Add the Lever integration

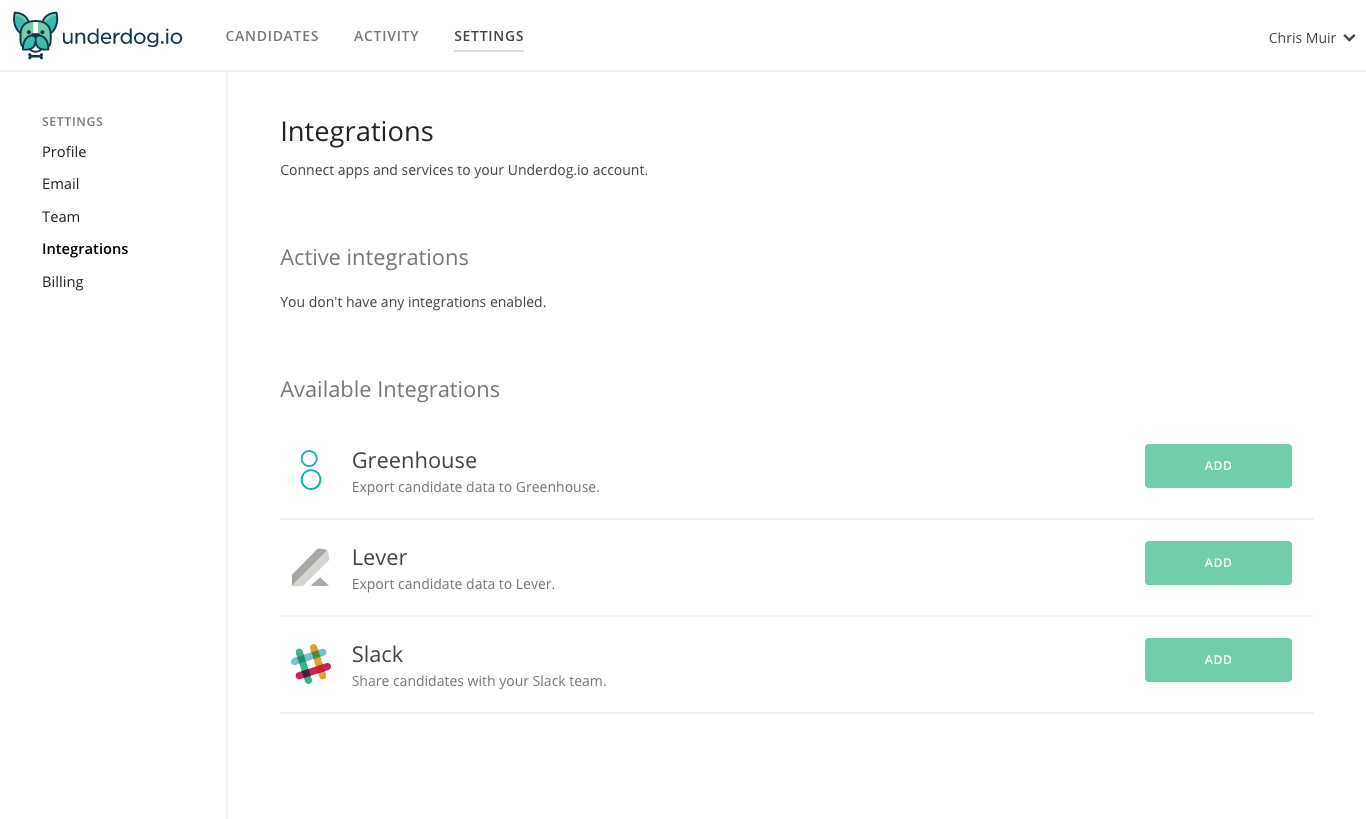1218,563
